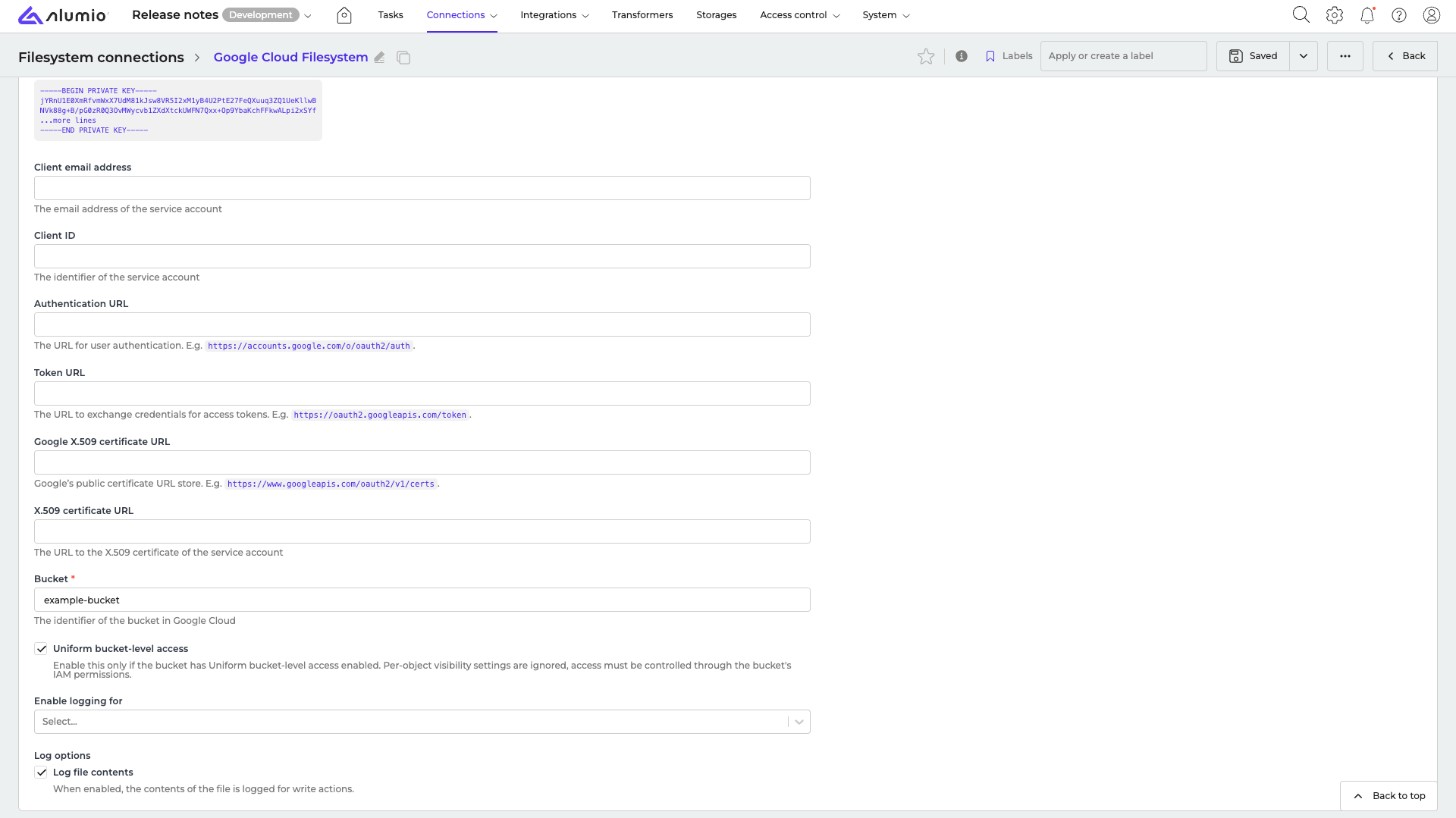Click the Google Cloud Filesystem title

(x=290, y=58)
